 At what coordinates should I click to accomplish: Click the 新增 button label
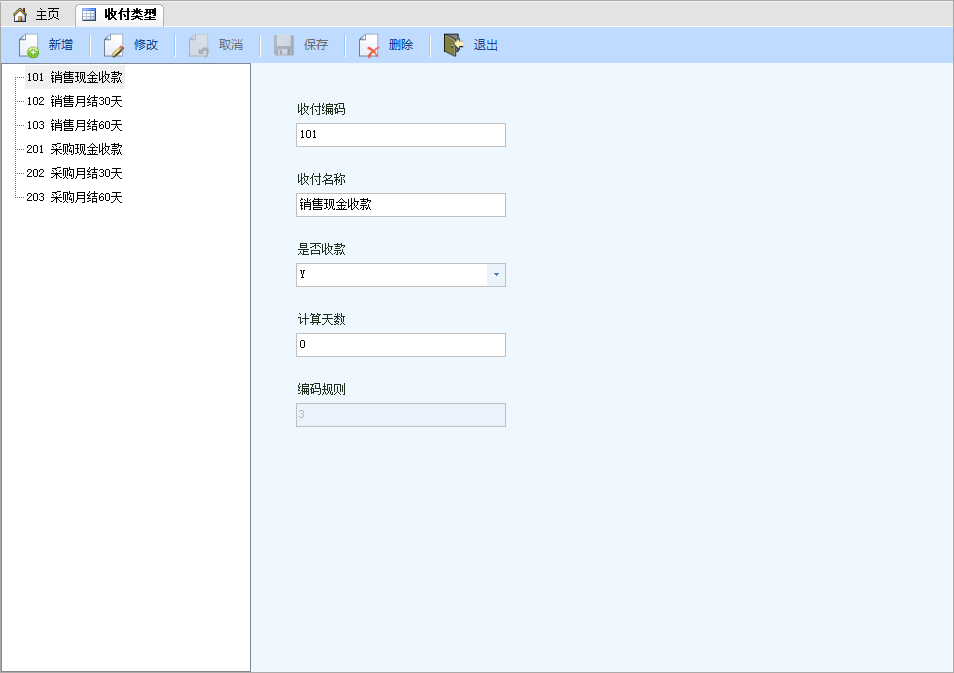tap(61, 45)
